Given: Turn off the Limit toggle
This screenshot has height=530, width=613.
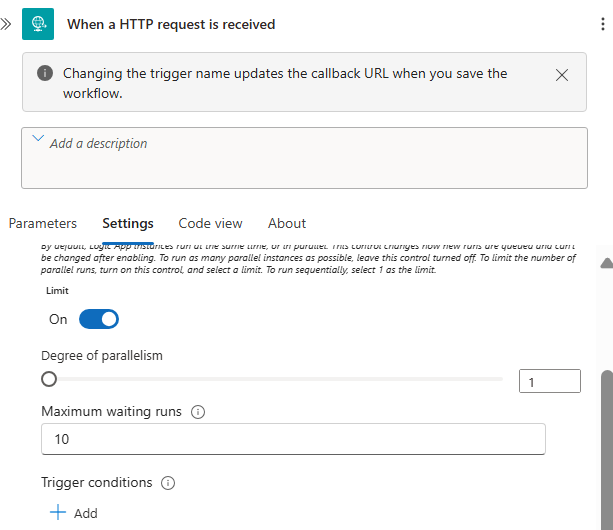Looking at the screenshot, I should coord(99,319).
